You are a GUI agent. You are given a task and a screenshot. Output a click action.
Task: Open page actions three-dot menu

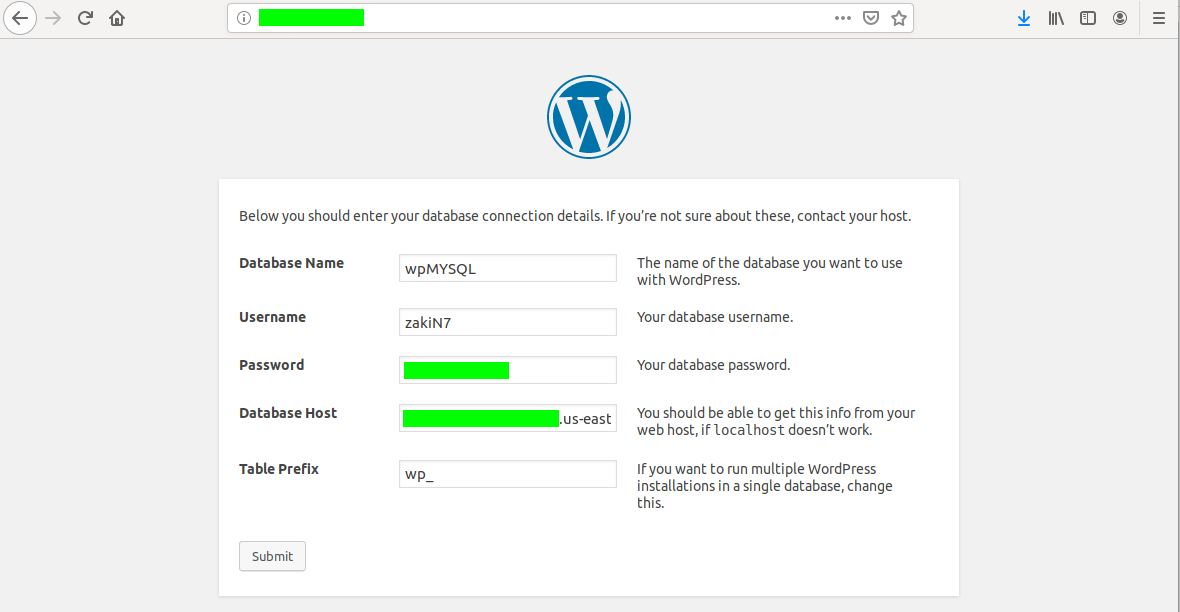843,18
